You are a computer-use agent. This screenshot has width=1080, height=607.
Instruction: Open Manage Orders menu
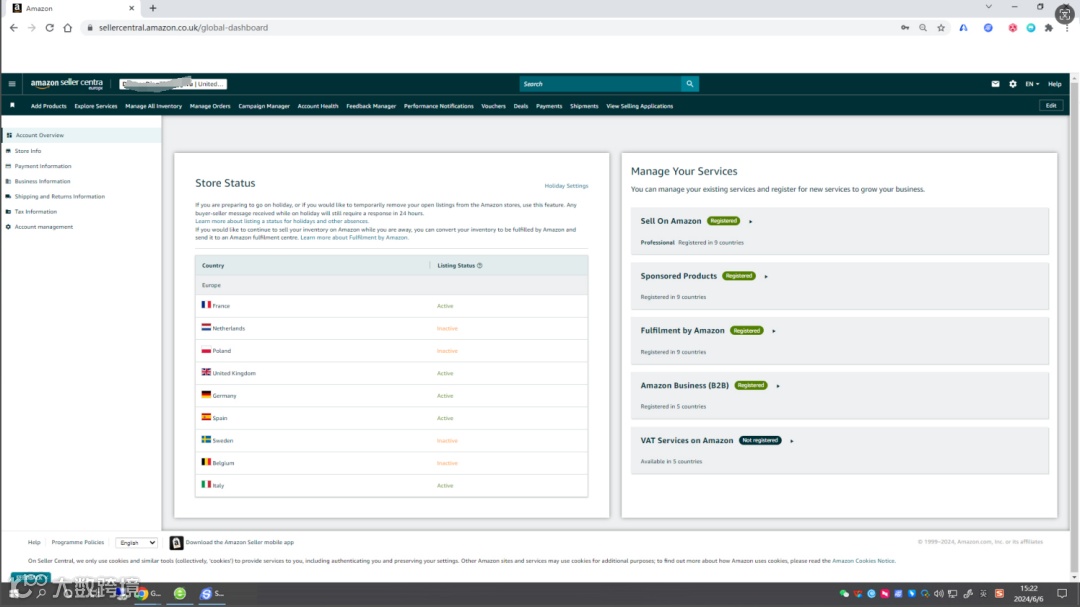[x=210, y=106]
